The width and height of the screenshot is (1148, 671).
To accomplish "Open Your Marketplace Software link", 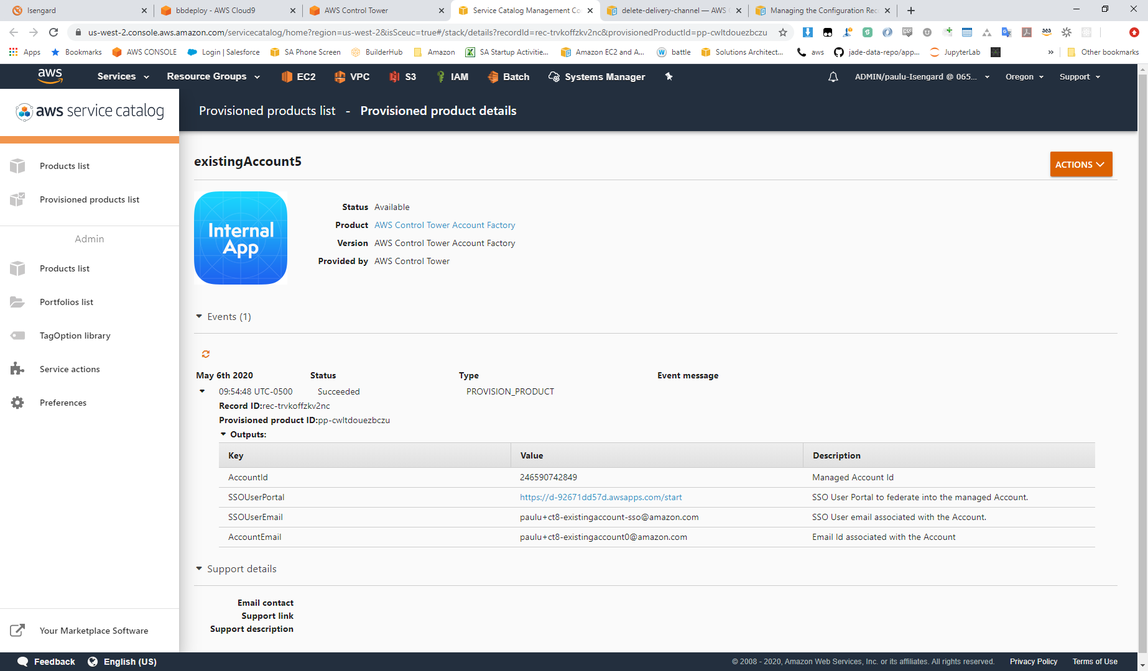I will coord(94,631).
